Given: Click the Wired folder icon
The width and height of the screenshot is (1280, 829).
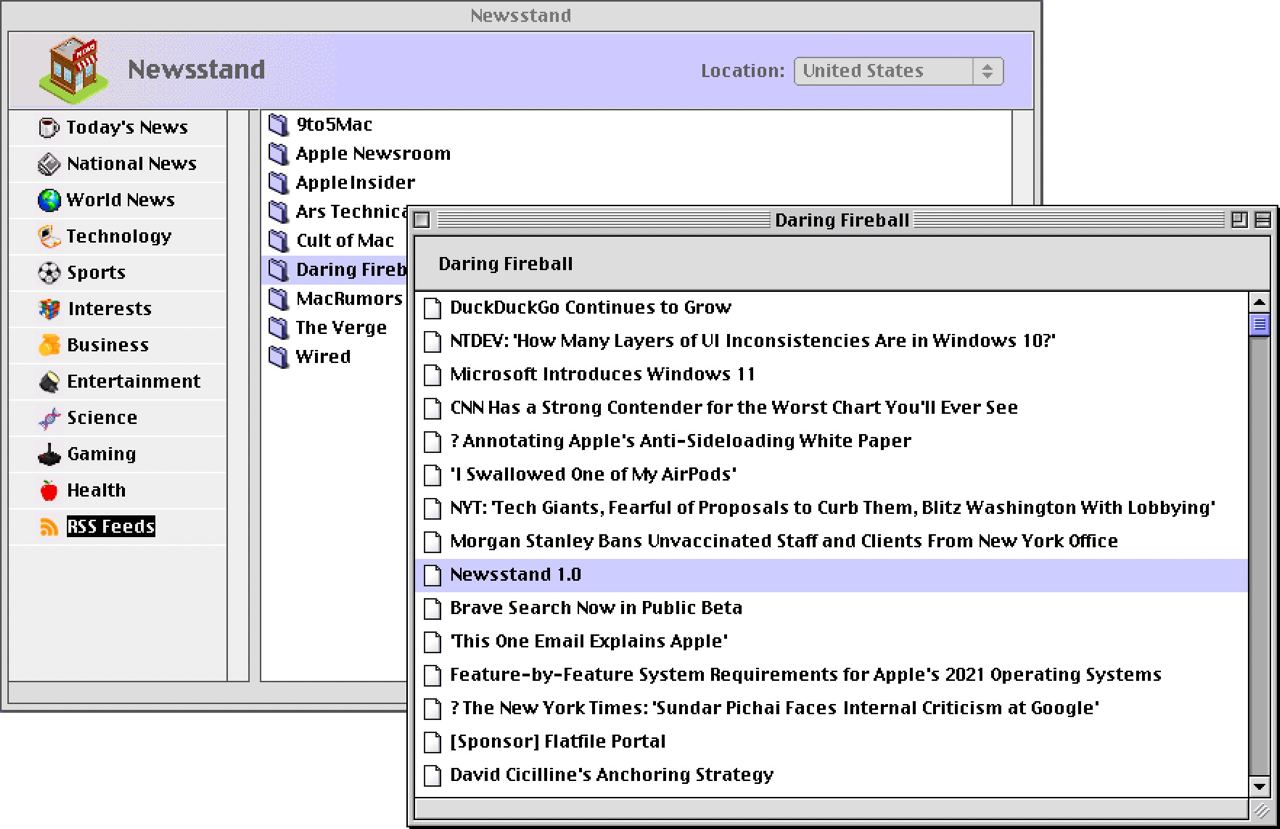Looking at the screenshot, I should point(278,357).
